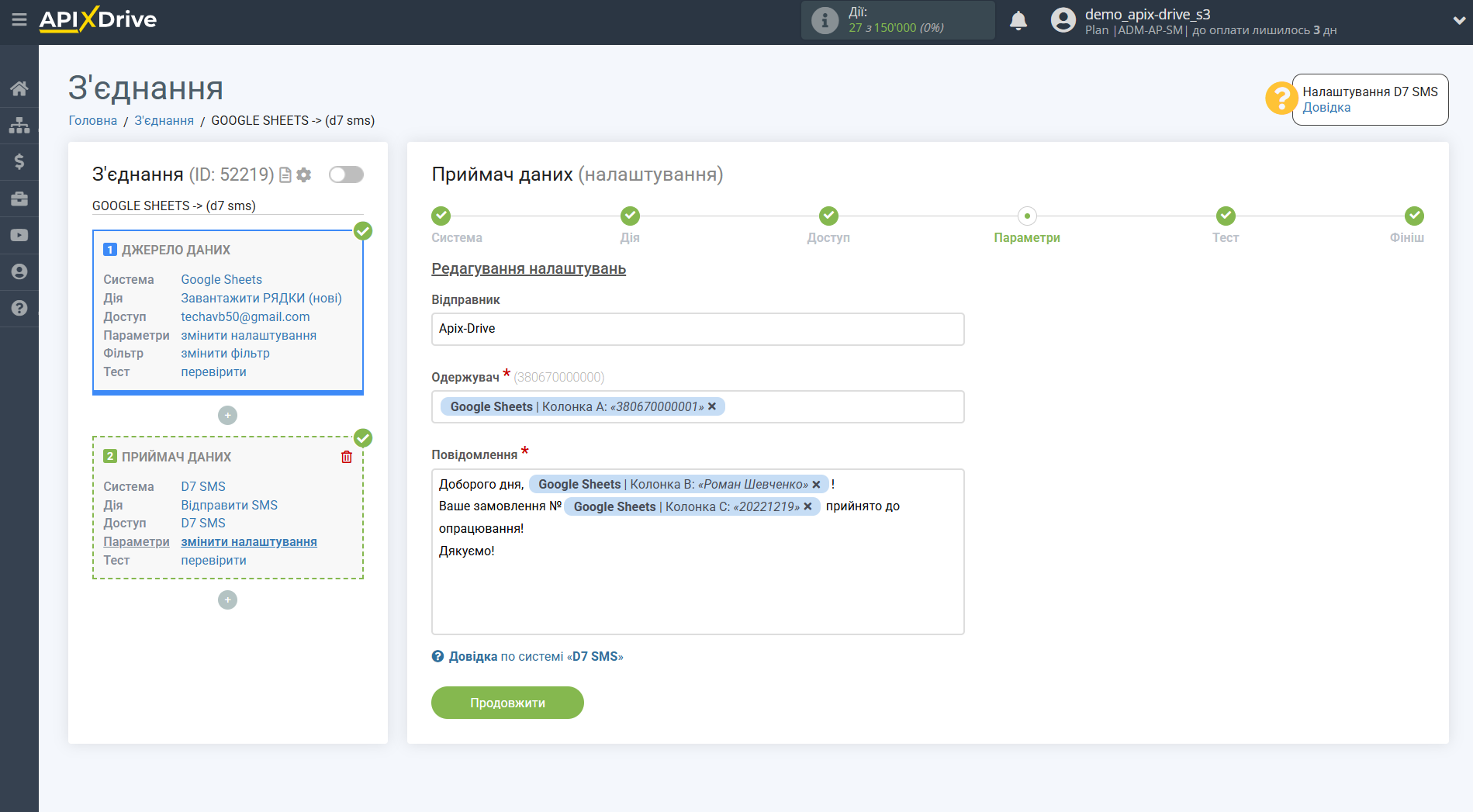Click the Головна breadcrumb link
The width and height of the screenshot is (1473, 812).
coord(93,120)
